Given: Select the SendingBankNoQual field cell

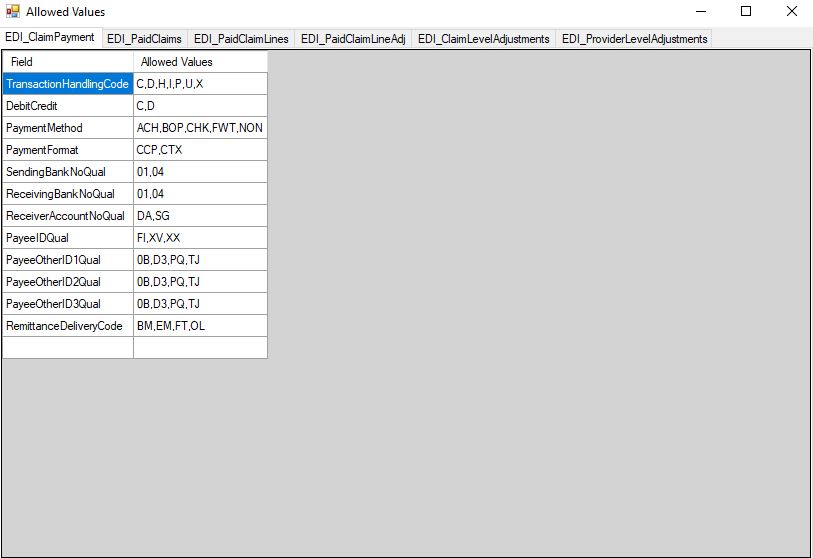Looking at the screenshot, I should click(x=68, y=172).
